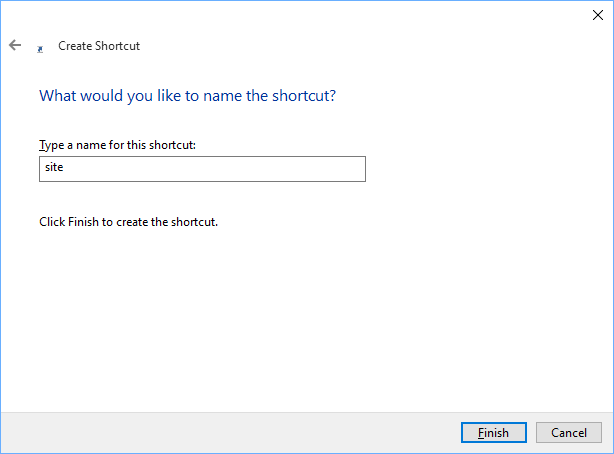The image size is (614, 454).
Task: Cancel the shortcut creation
Action: (568, 433)
